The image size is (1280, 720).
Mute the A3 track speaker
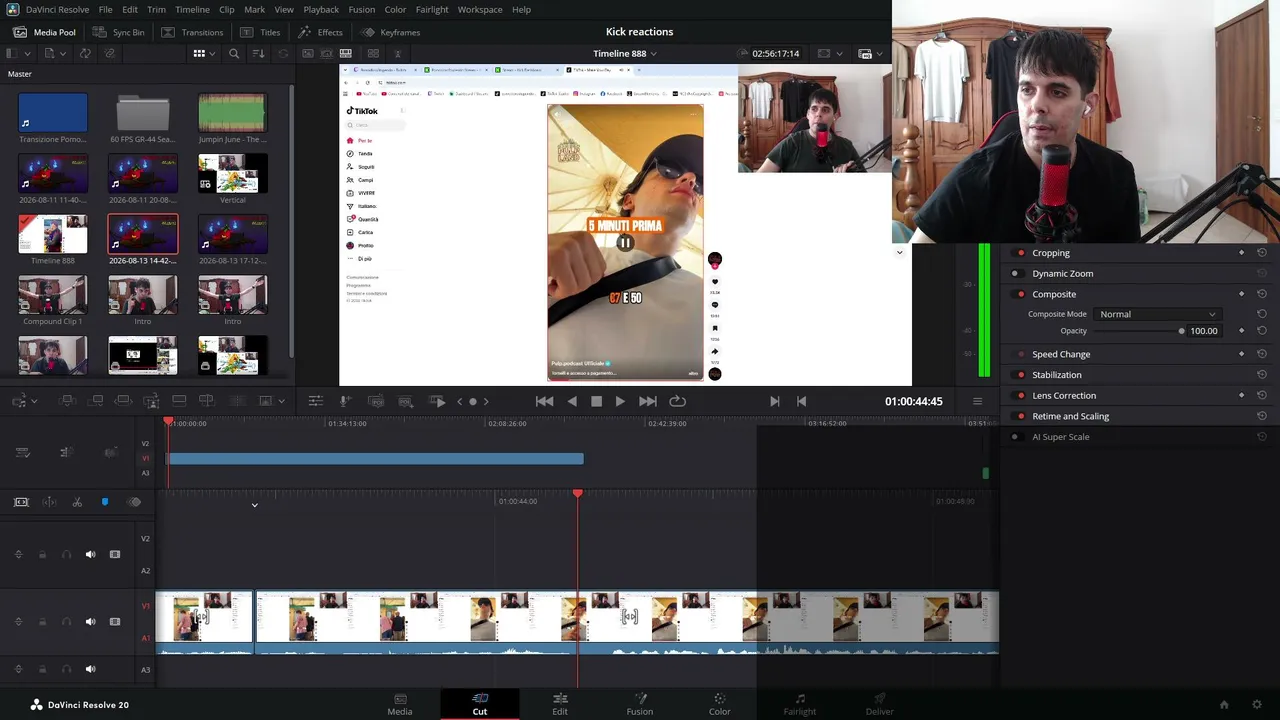[90, 669]
